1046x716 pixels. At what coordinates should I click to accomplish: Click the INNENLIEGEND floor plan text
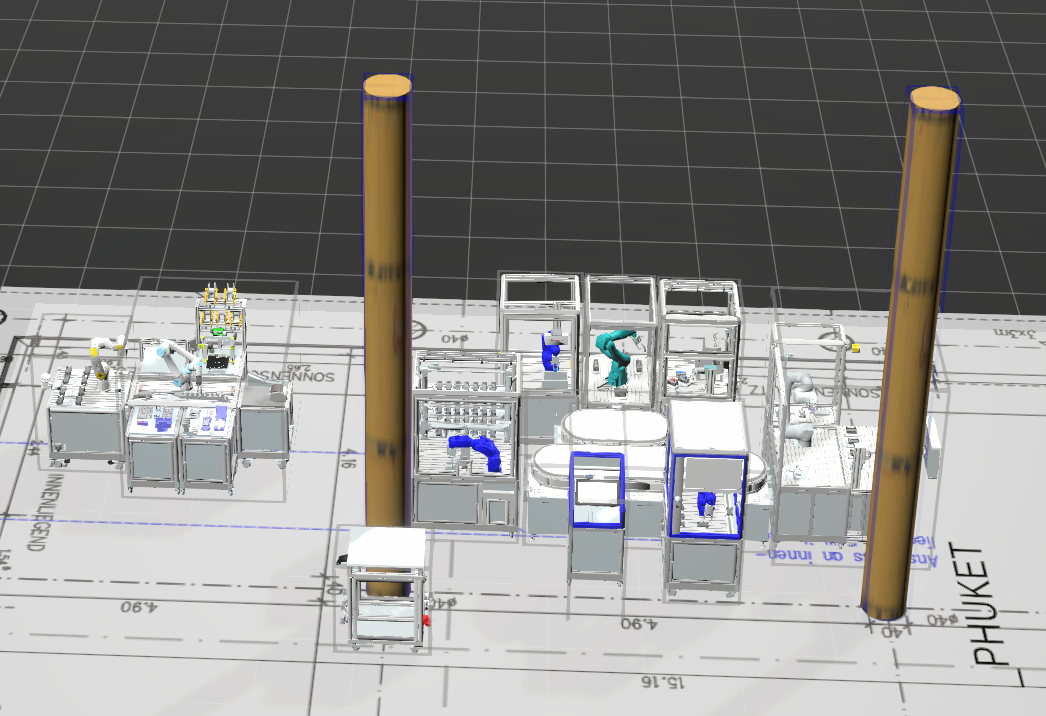coord(29,512)
